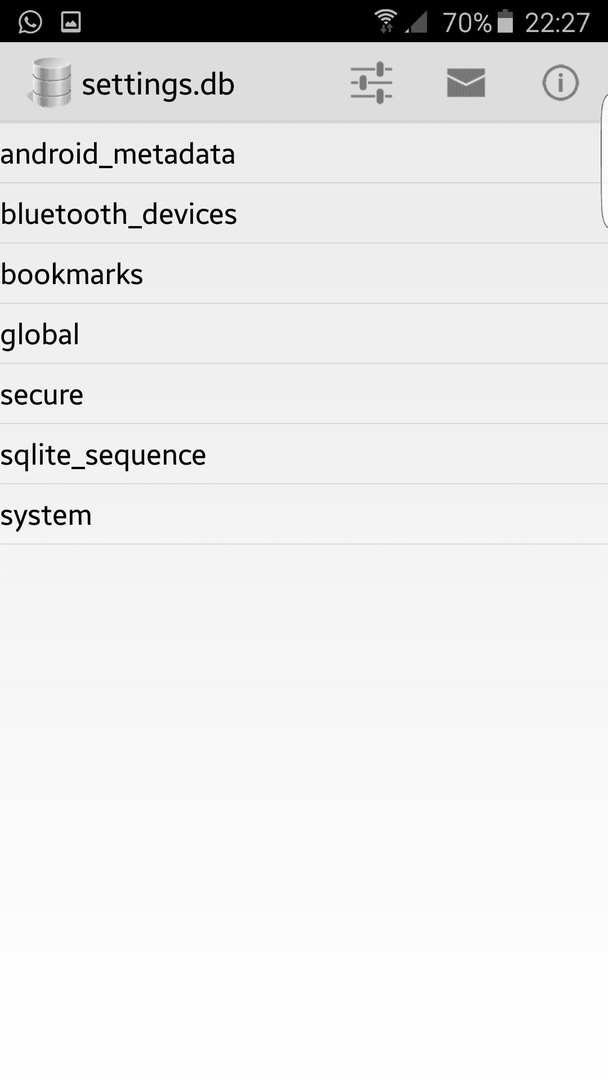The image size is (608, 1080).
Task: Tap the Wi-Fi status icon
Action: tap(386, 22)
